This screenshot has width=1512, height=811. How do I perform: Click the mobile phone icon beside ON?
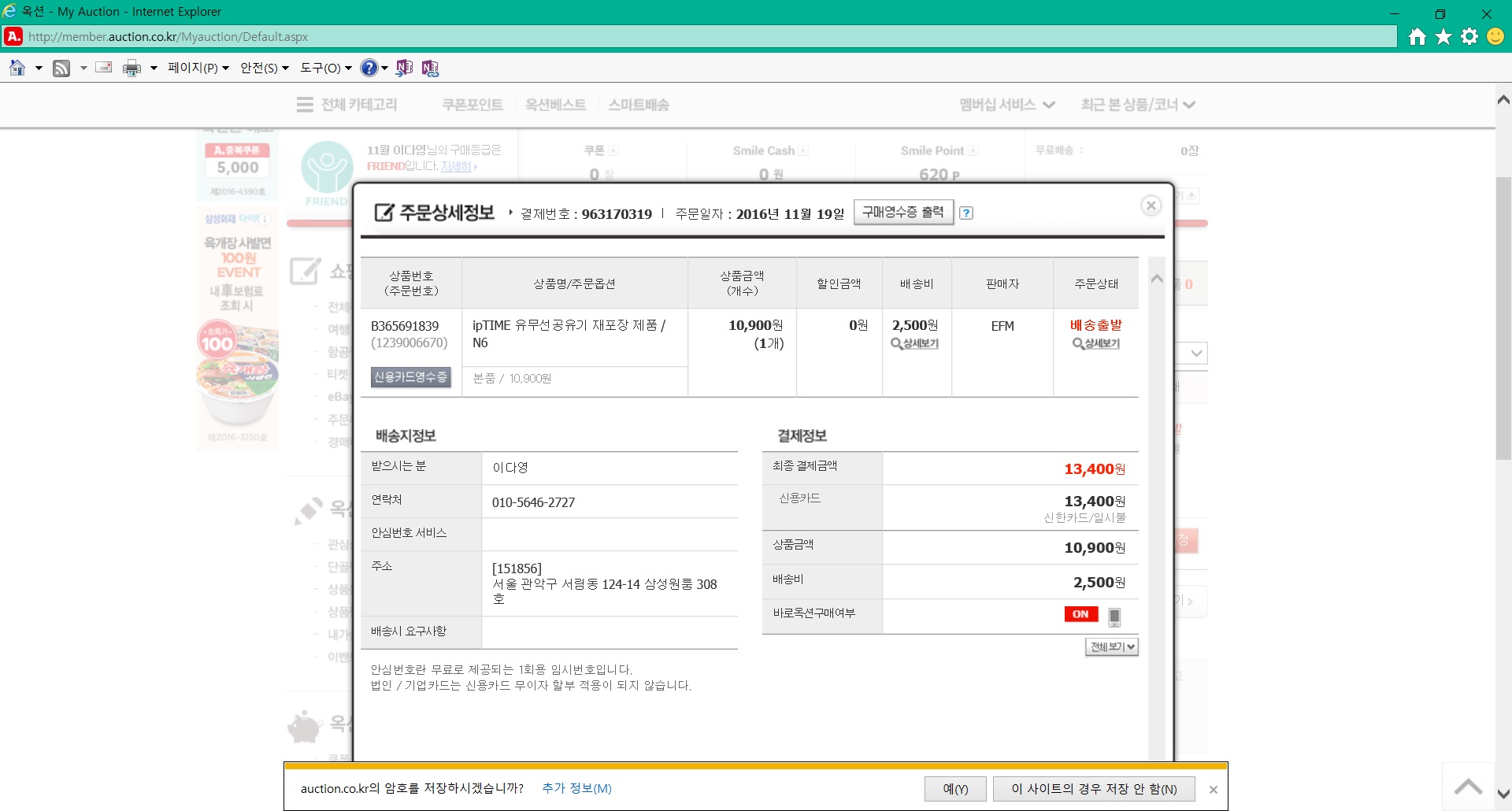pos(1114,617)
